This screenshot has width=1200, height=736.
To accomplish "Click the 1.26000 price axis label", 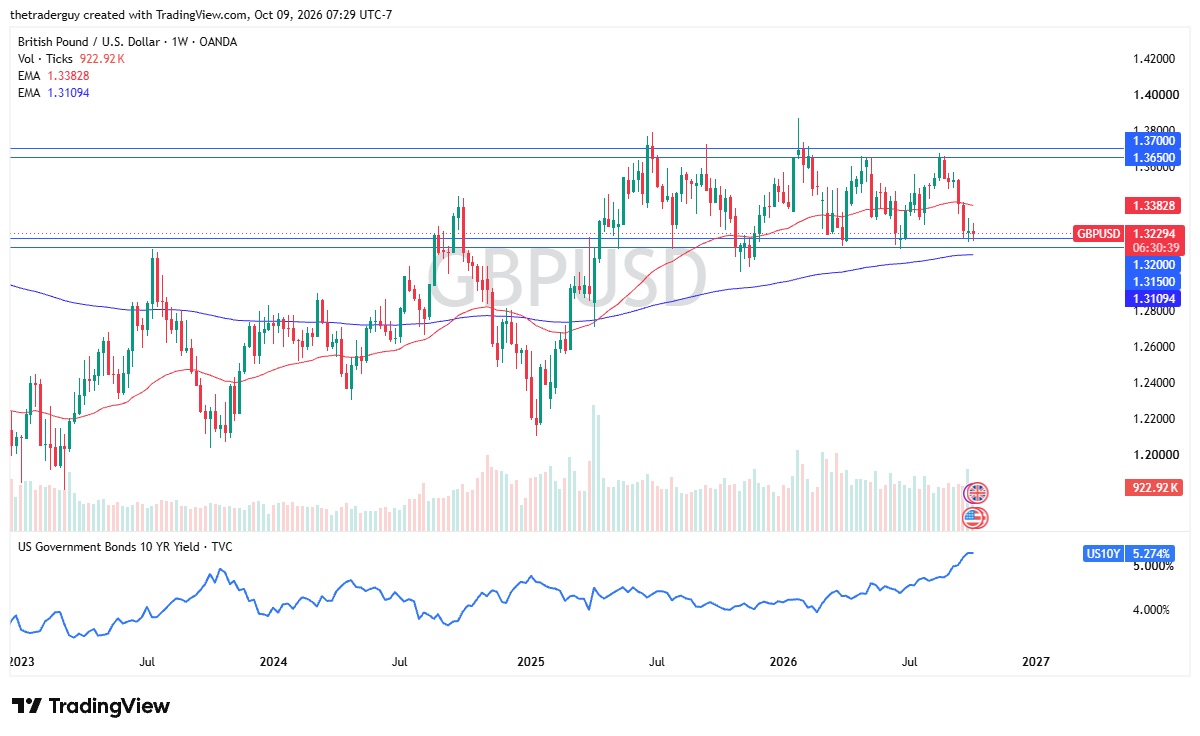I will (x=1154, y=347).
